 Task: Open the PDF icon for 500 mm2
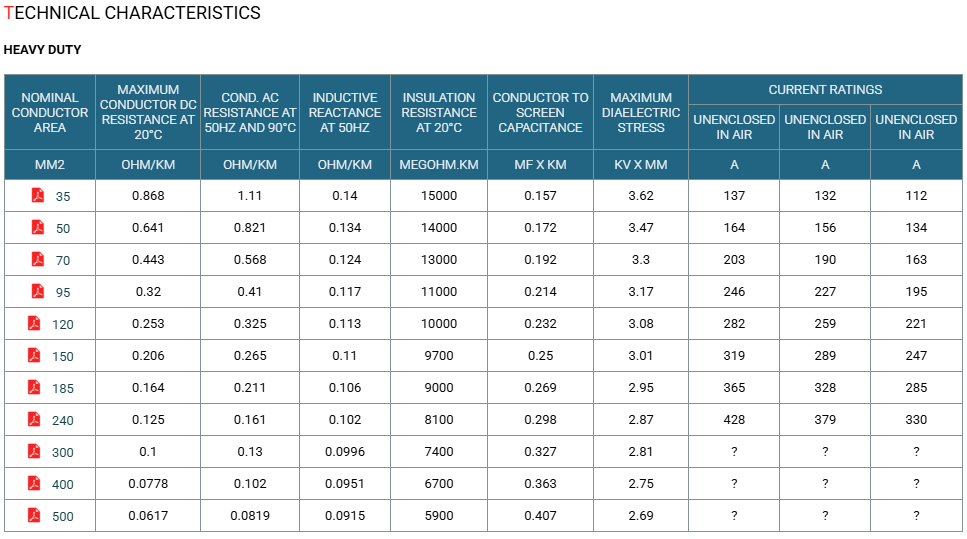(x=34, y=516)
